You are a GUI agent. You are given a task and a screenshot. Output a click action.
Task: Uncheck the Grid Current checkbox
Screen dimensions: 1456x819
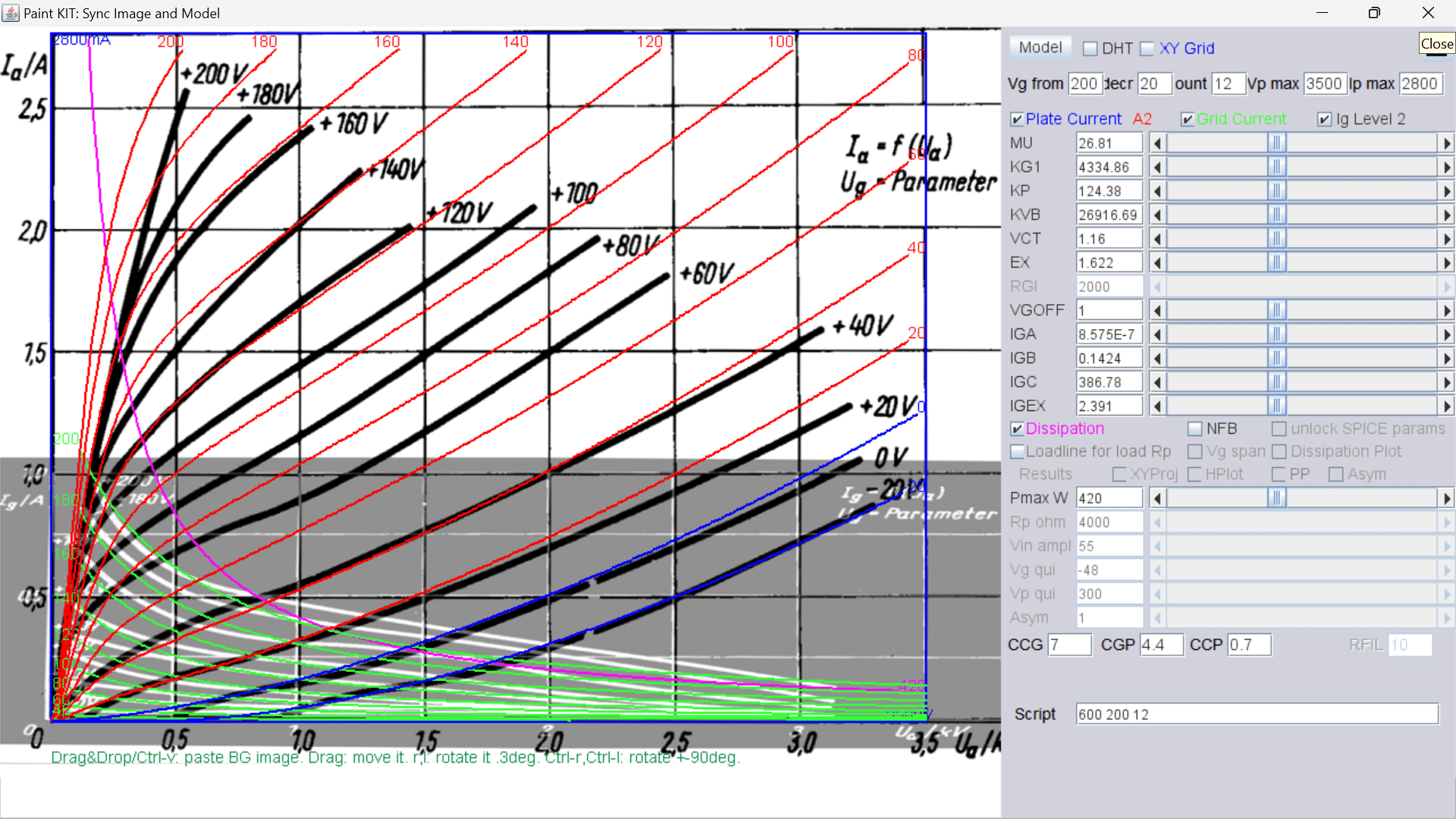tap(1188, 120)
